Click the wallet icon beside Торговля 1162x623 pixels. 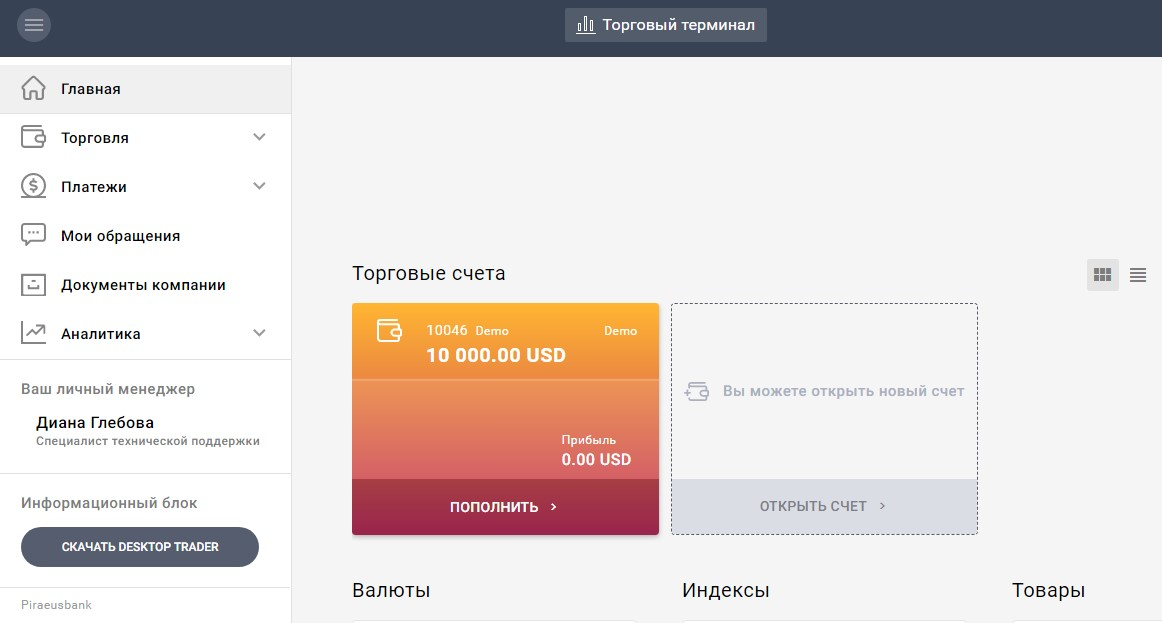(34, 137)
